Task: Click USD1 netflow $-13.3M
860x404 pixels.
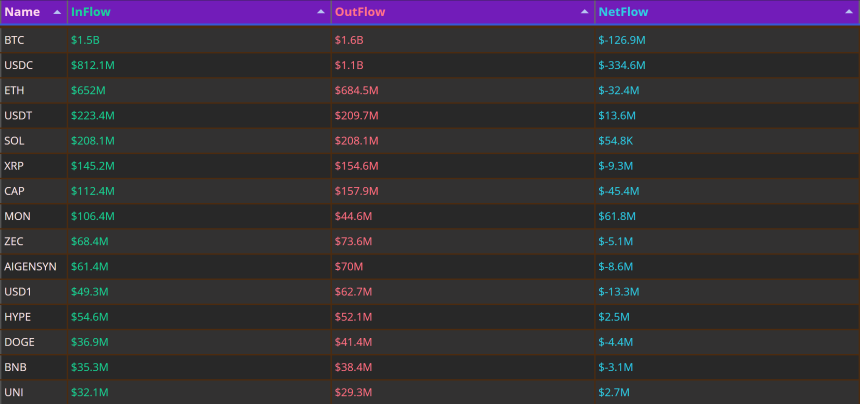Action: click(x=619, y=292)
